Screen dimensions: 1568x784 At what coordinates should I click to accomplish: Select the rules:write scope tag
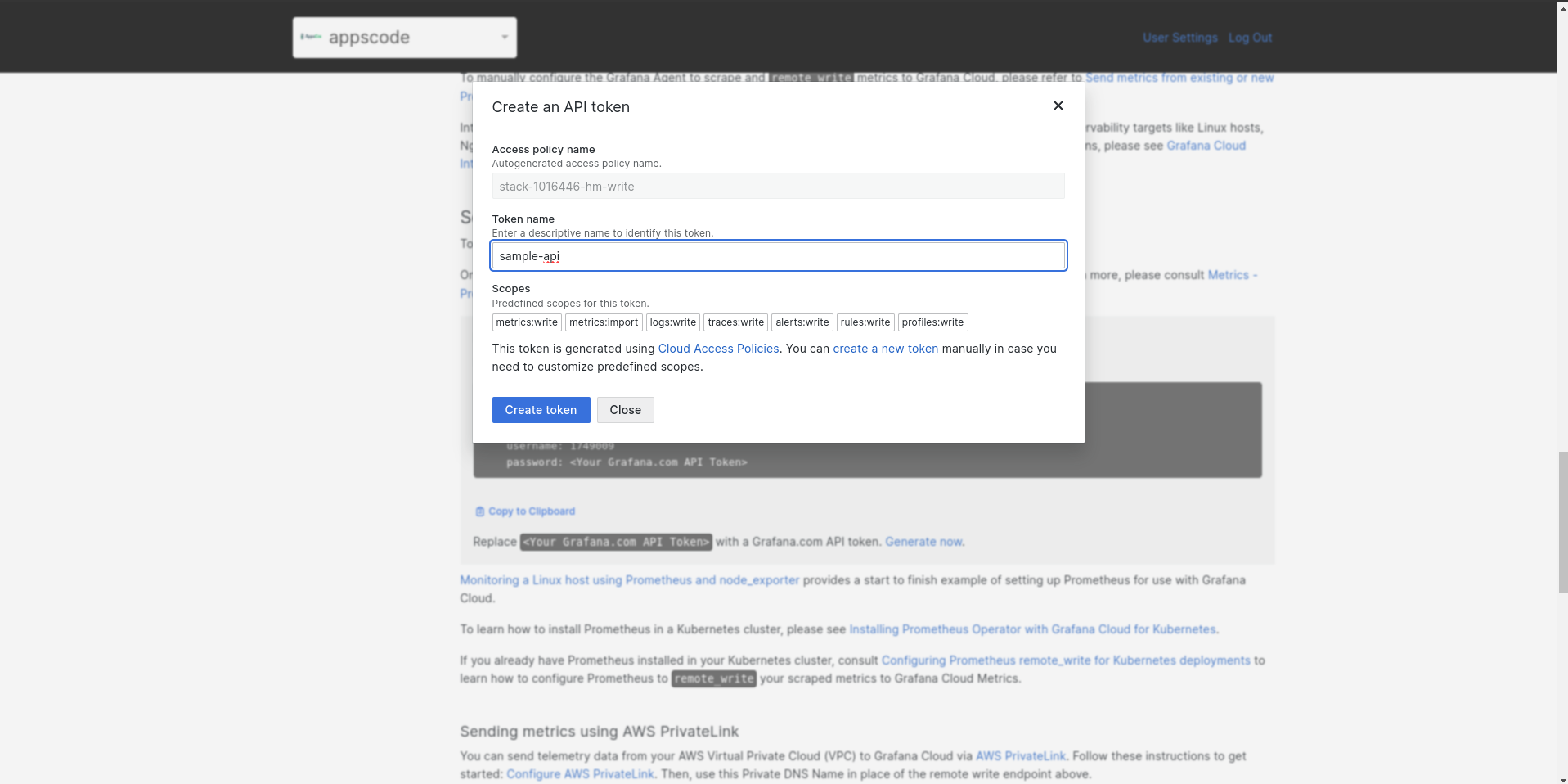point(865,322)
